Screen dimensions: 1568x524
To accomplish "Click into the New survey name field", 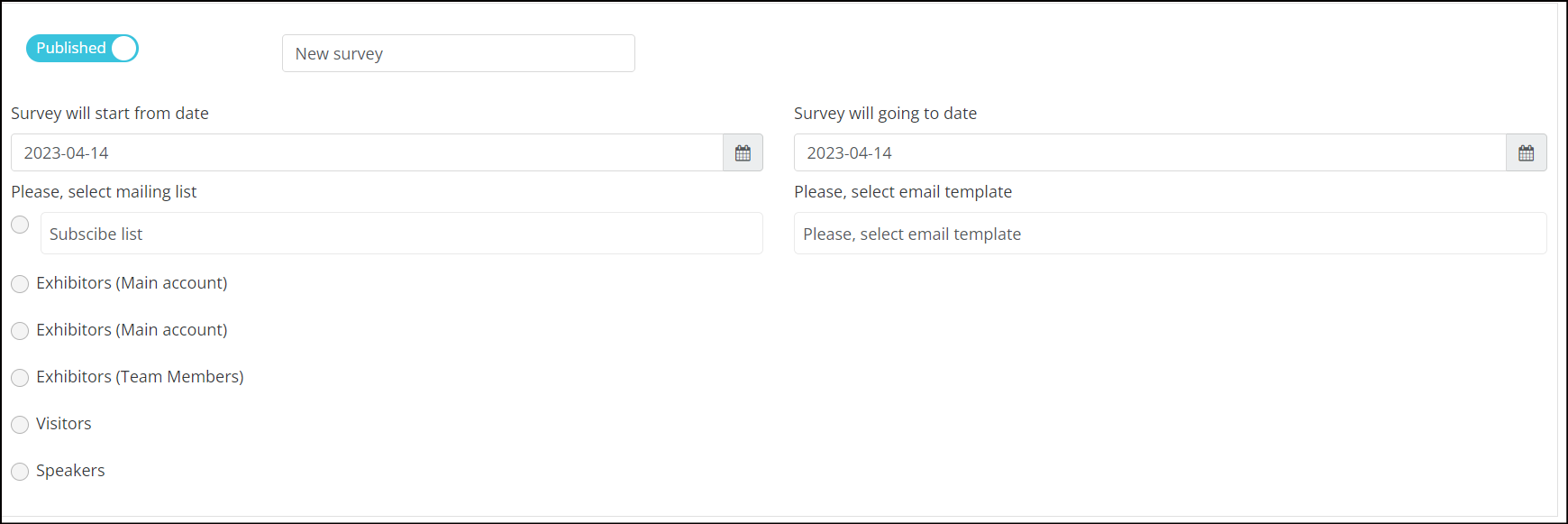I will pos(459,53).
